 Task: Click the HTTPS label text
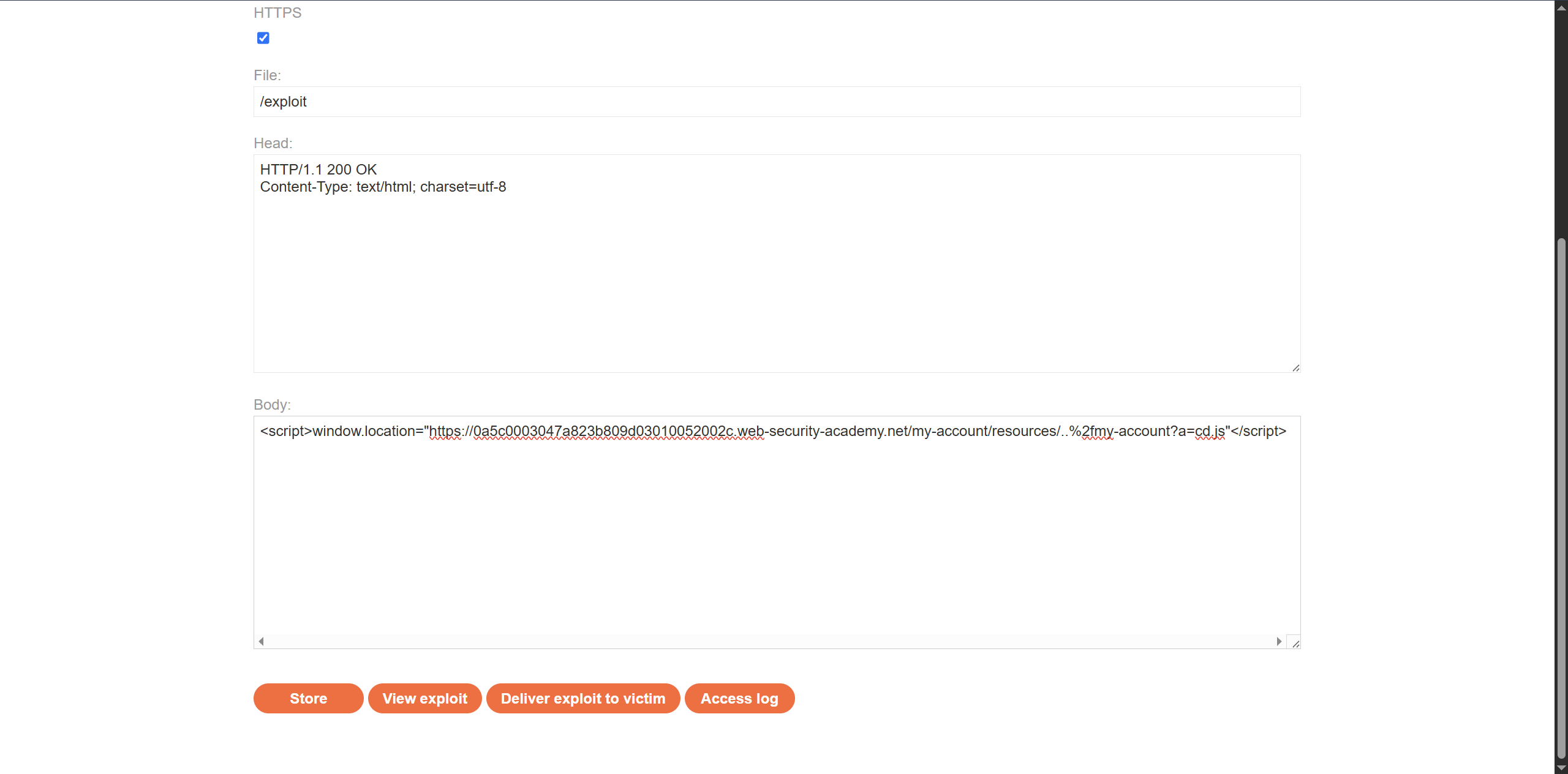click(277, 13)
